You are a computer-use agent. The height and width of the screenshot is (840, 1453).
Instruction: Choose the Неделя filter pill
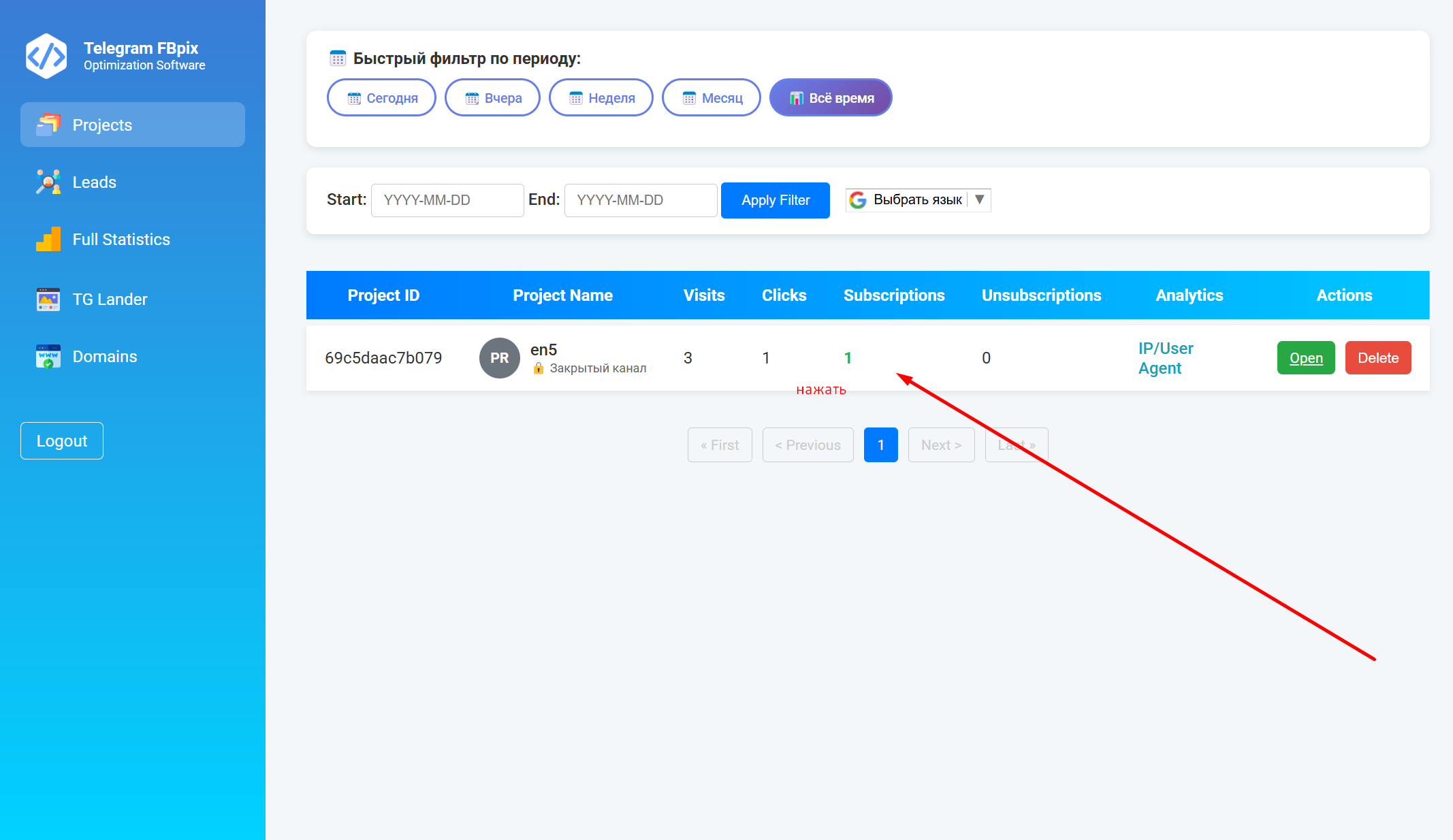(601, 98)
